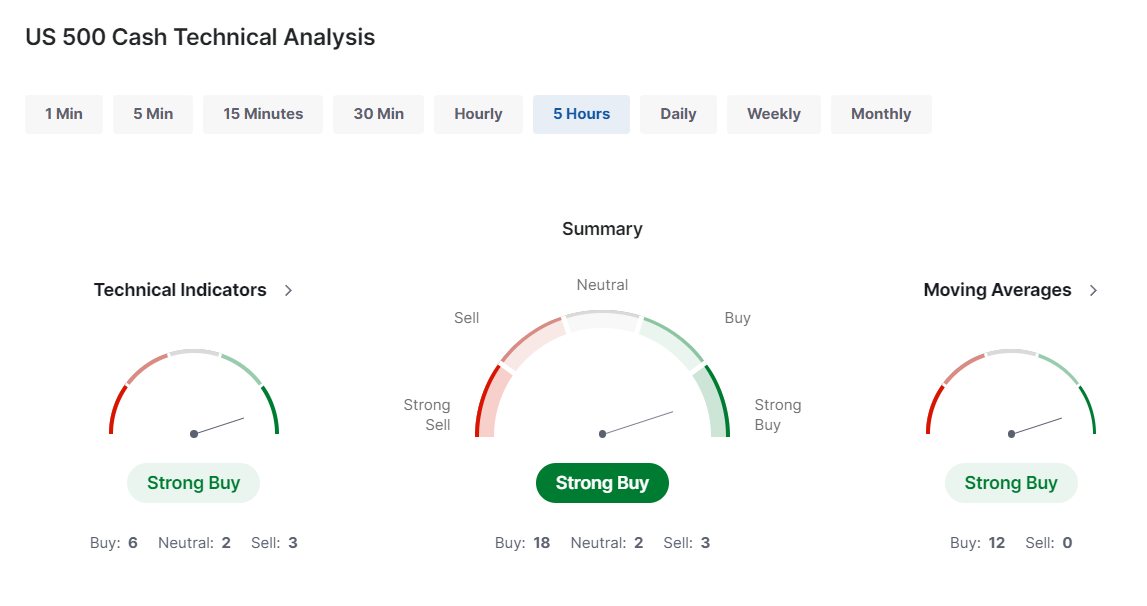
Task: Open Technical Indicators chevron arrow
Action: [x=288, y=291]
